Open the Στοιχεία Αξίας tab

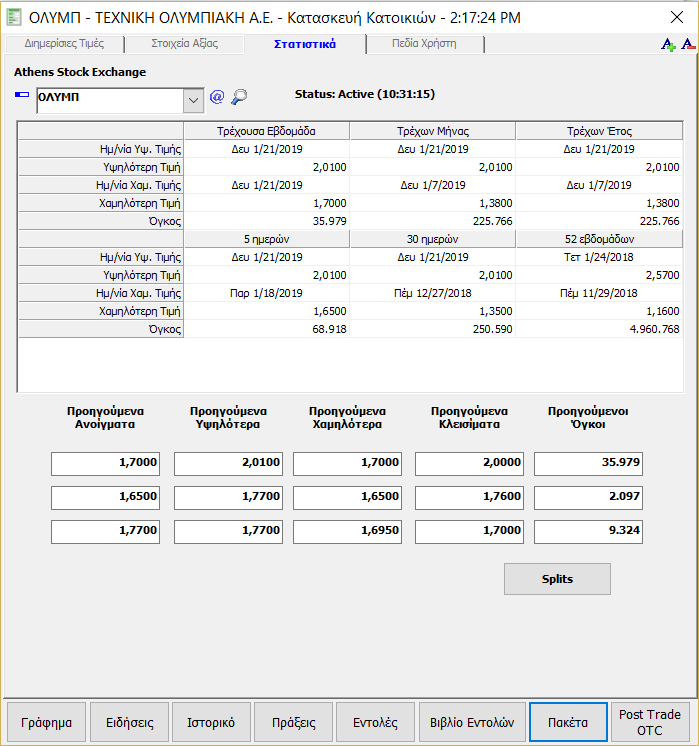[x=185, y=44]
